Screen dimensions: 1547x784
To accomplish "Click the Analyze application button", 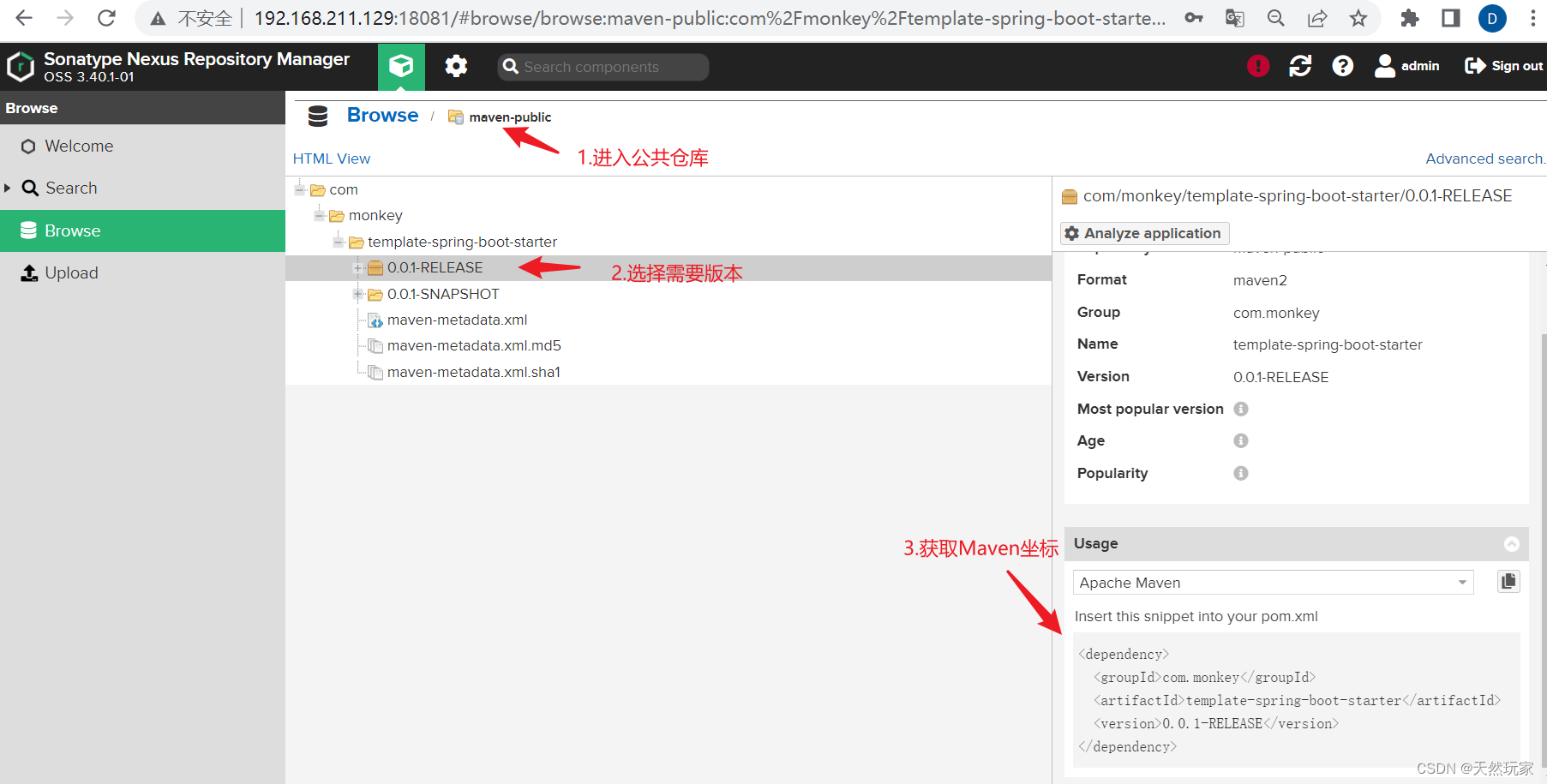I will (1144, 233).
